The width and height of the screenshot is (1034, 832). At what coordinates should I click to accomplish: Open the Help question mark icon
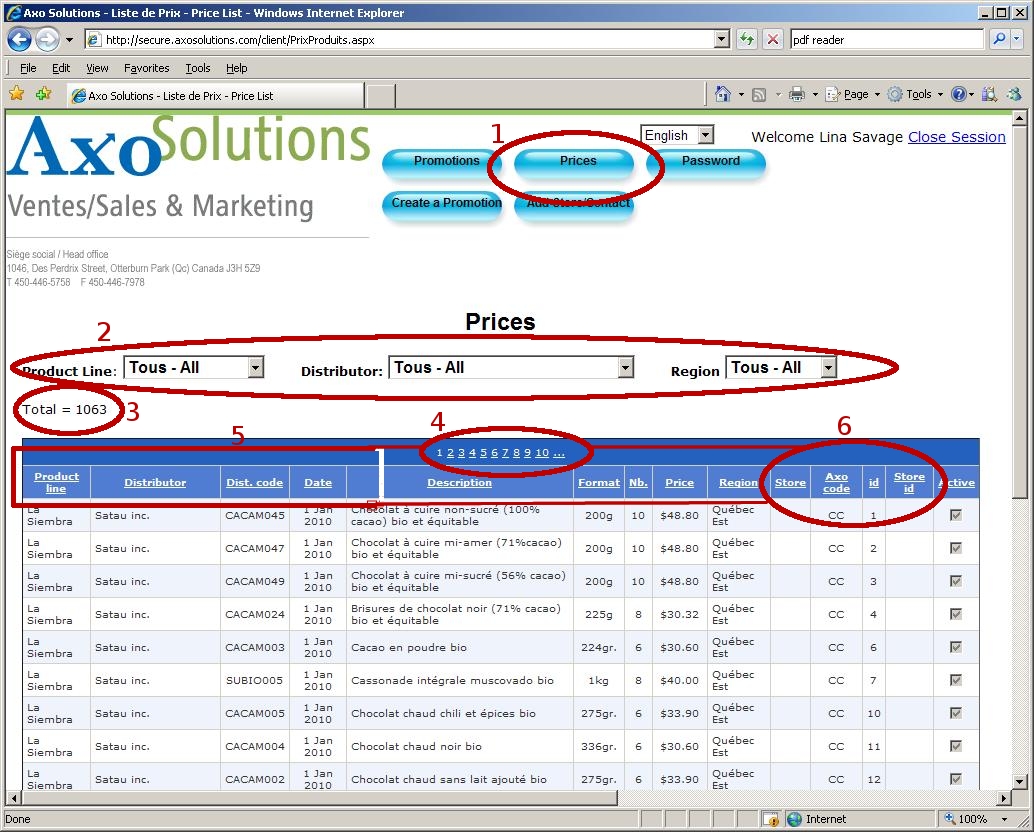958,94
